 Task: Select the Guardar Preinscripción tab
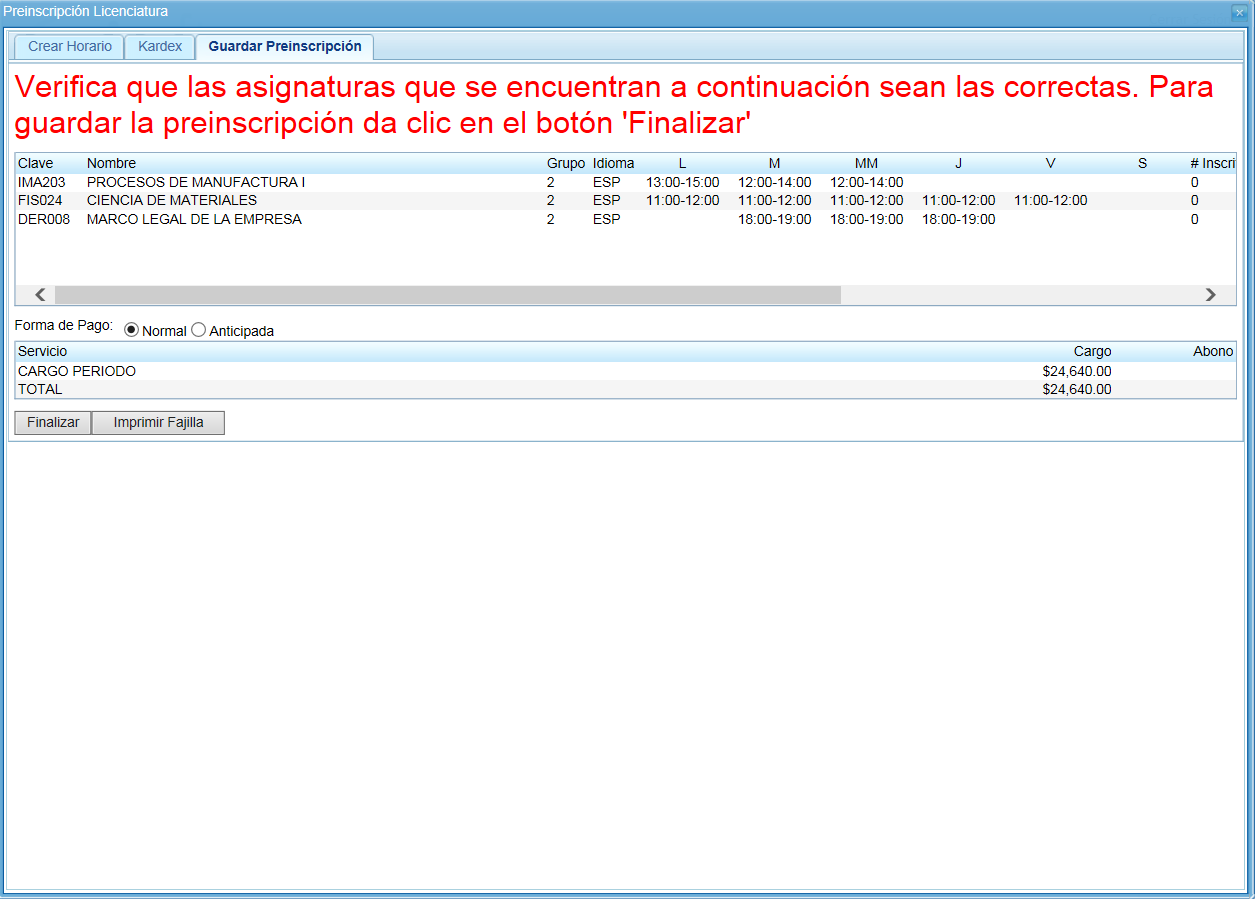284,46
